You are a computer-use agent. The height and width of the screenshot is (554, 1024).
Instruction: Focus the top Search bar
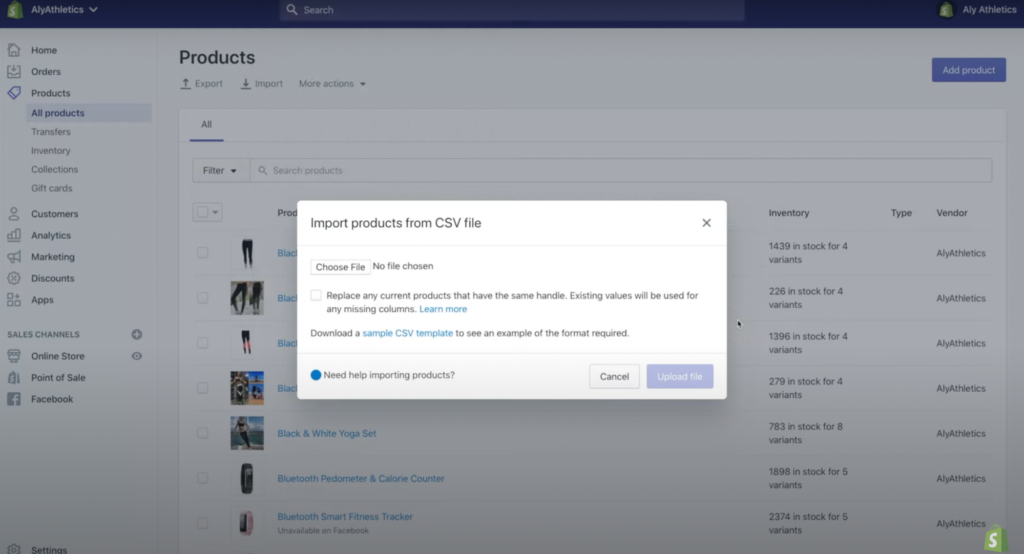coord(512,10)
